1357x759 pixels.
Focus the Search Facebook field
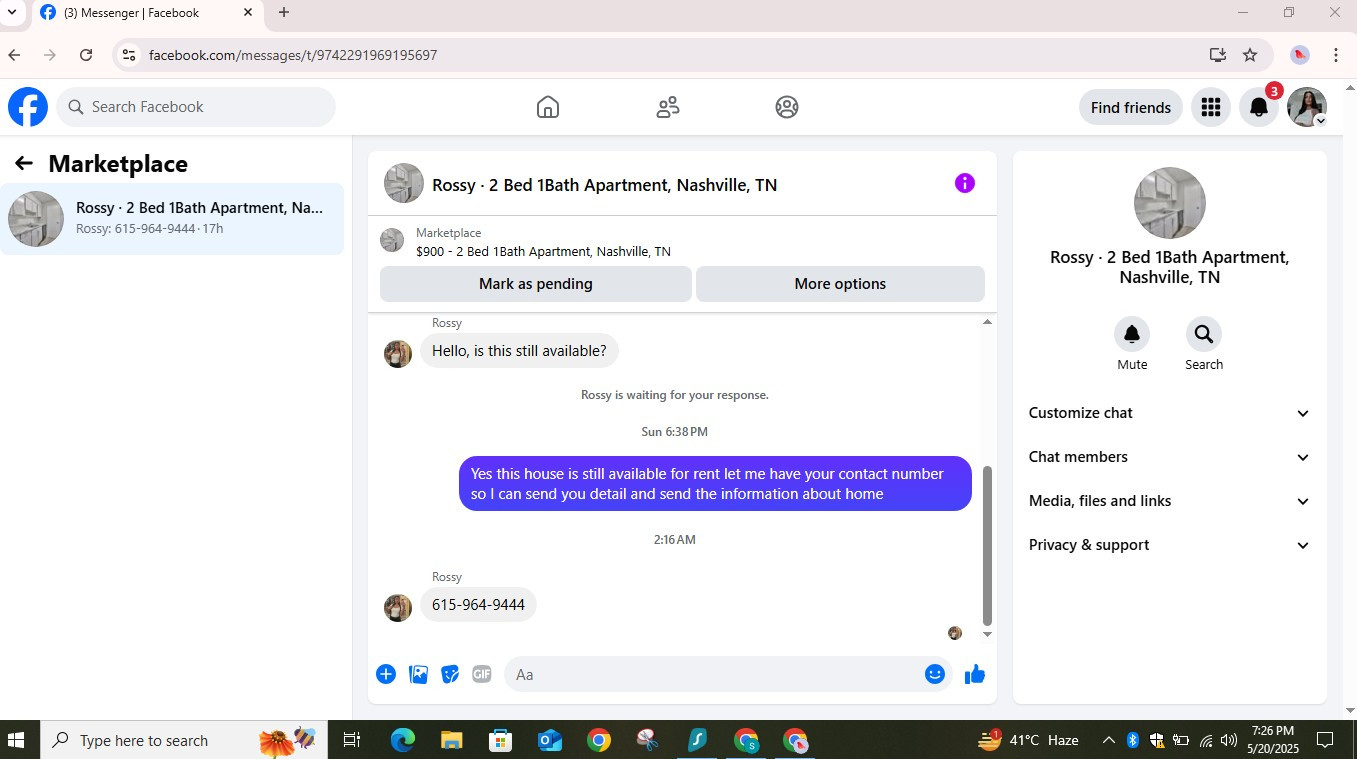coord(196,107)
